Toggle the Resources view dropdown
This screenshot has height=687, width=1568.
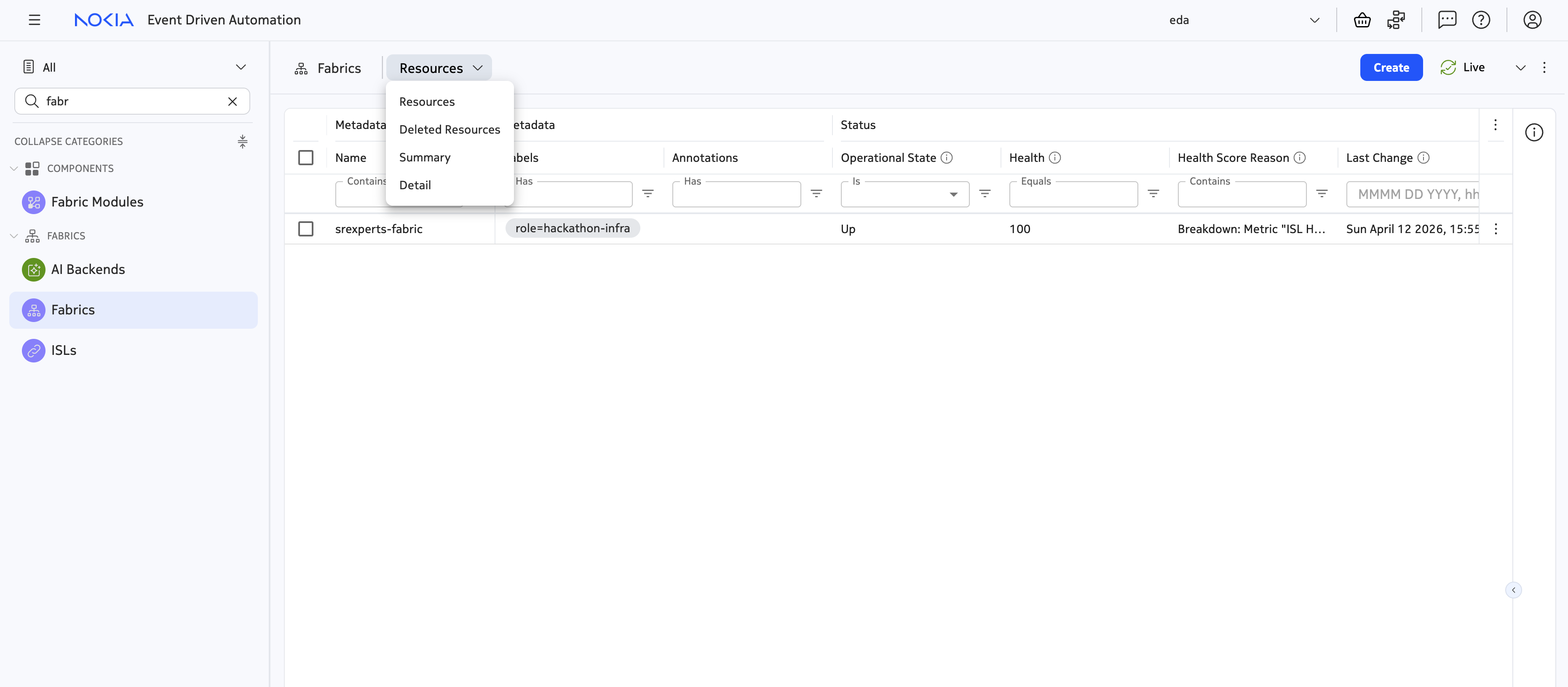(439, 68)
